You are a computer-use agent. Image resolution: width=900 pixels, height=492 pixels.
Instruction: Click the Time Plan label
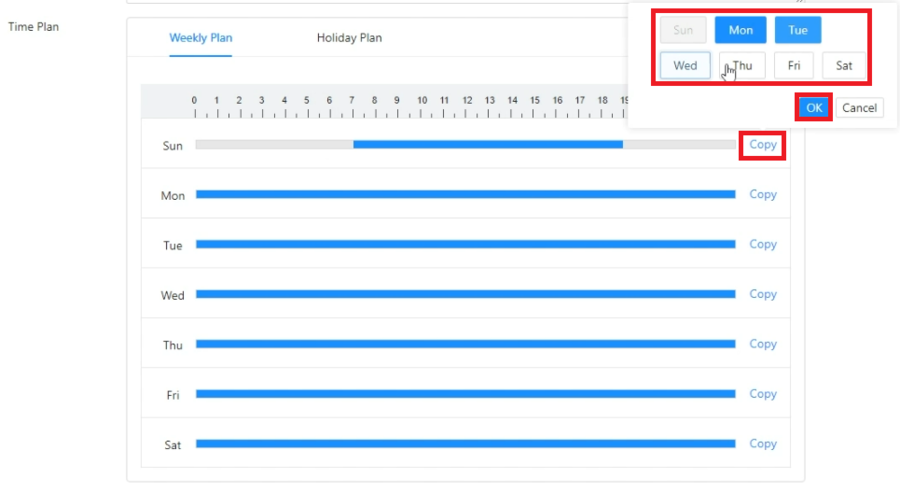click(33, 27)
